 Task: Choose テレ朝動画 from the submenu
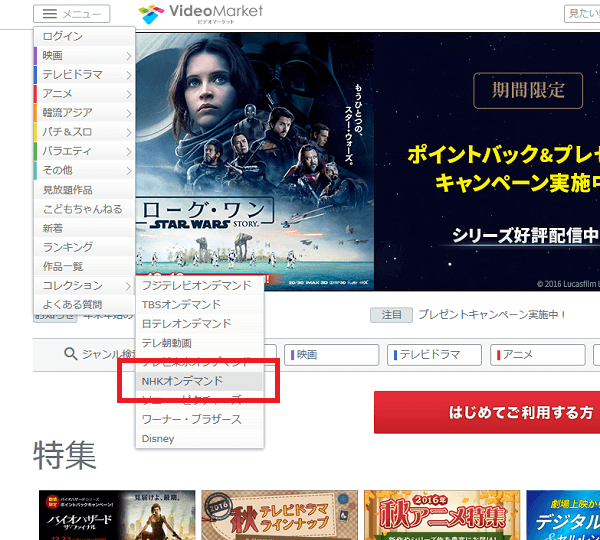pos(200,343)
